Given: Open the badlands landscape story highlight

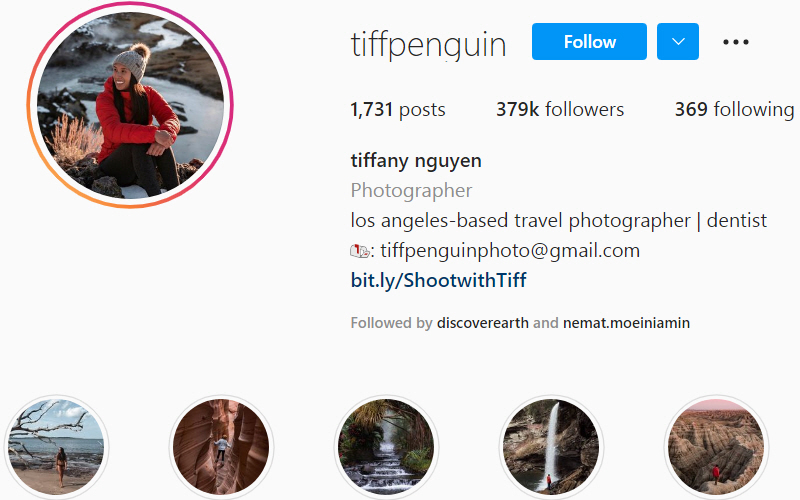Looking at the screenshot, I should tap(716, 446).
